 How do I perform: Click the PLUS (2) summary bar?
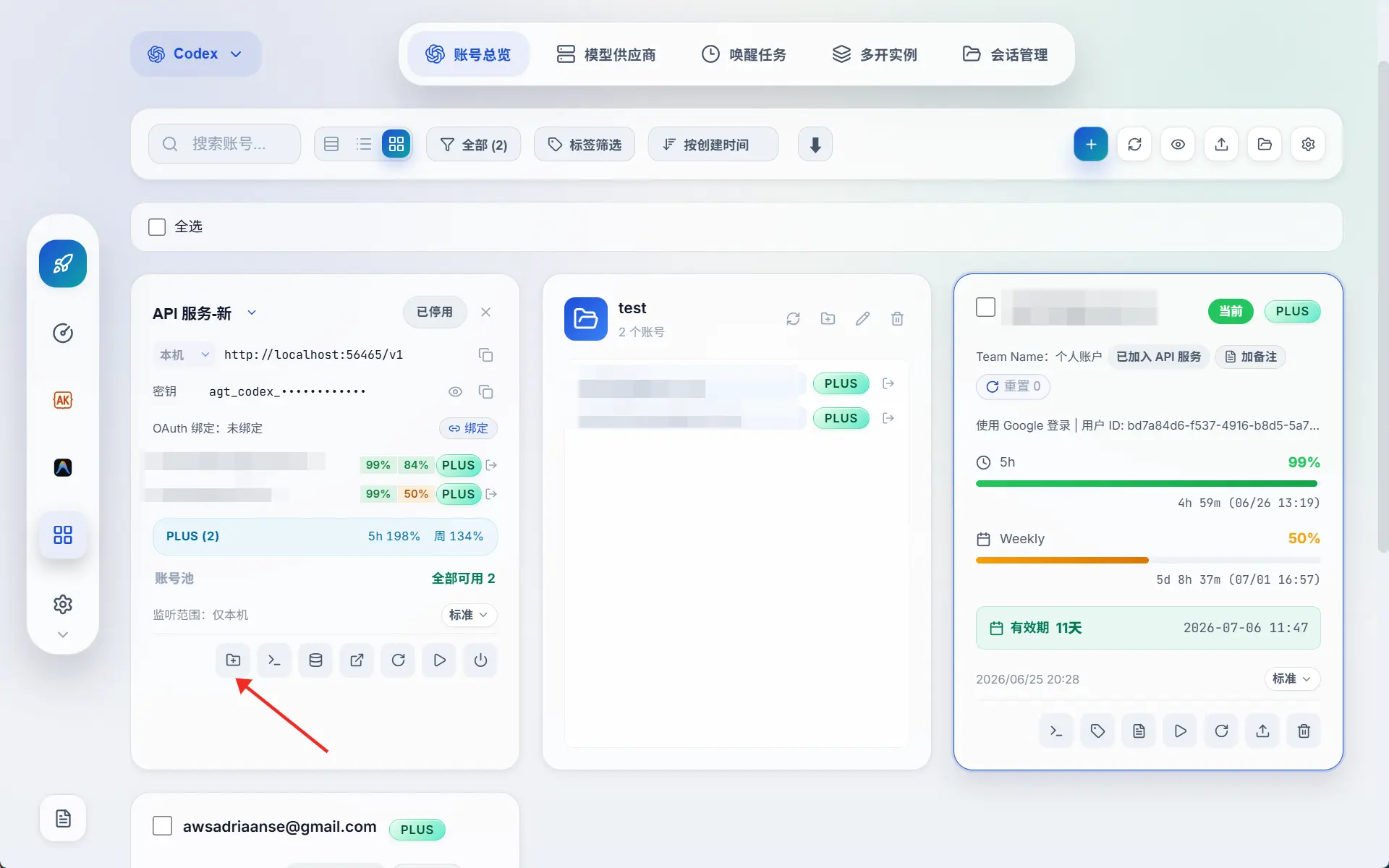(325, 537)
